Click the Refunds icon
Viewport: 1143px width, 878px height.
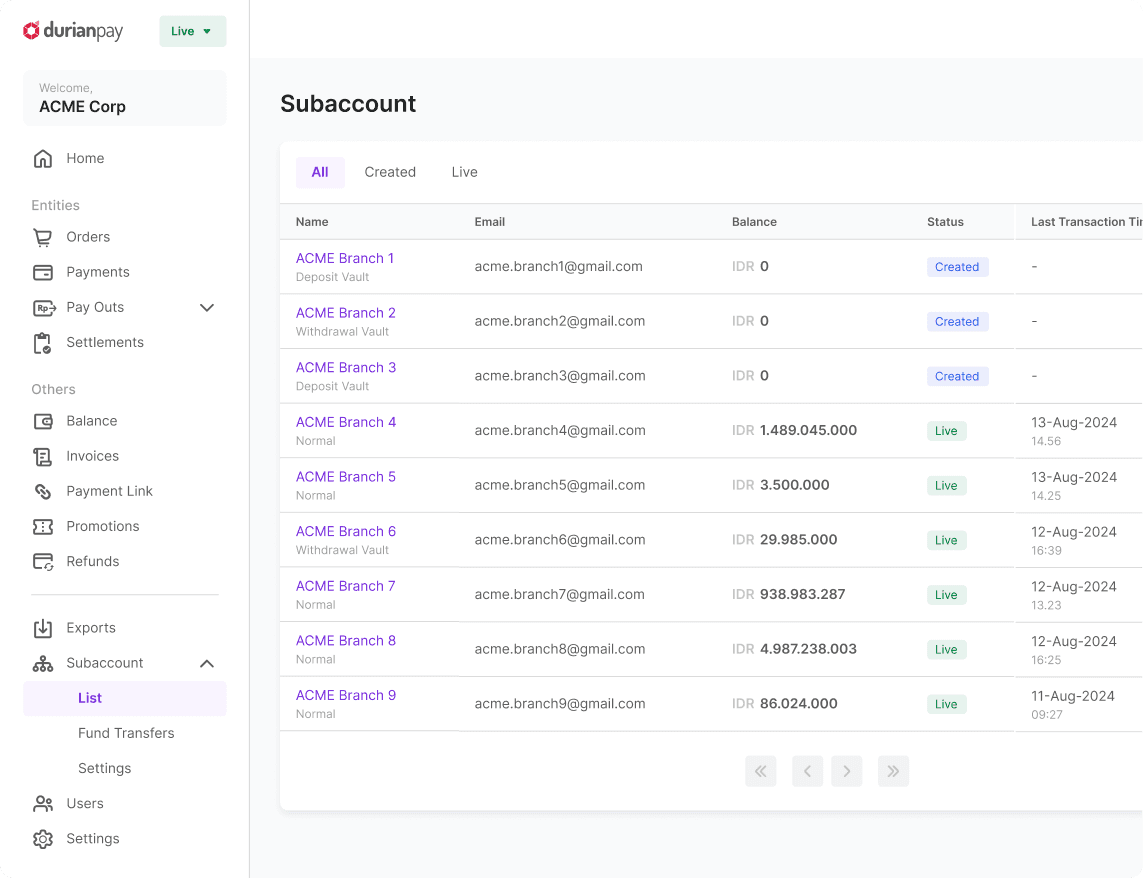(x=43, y=562)
